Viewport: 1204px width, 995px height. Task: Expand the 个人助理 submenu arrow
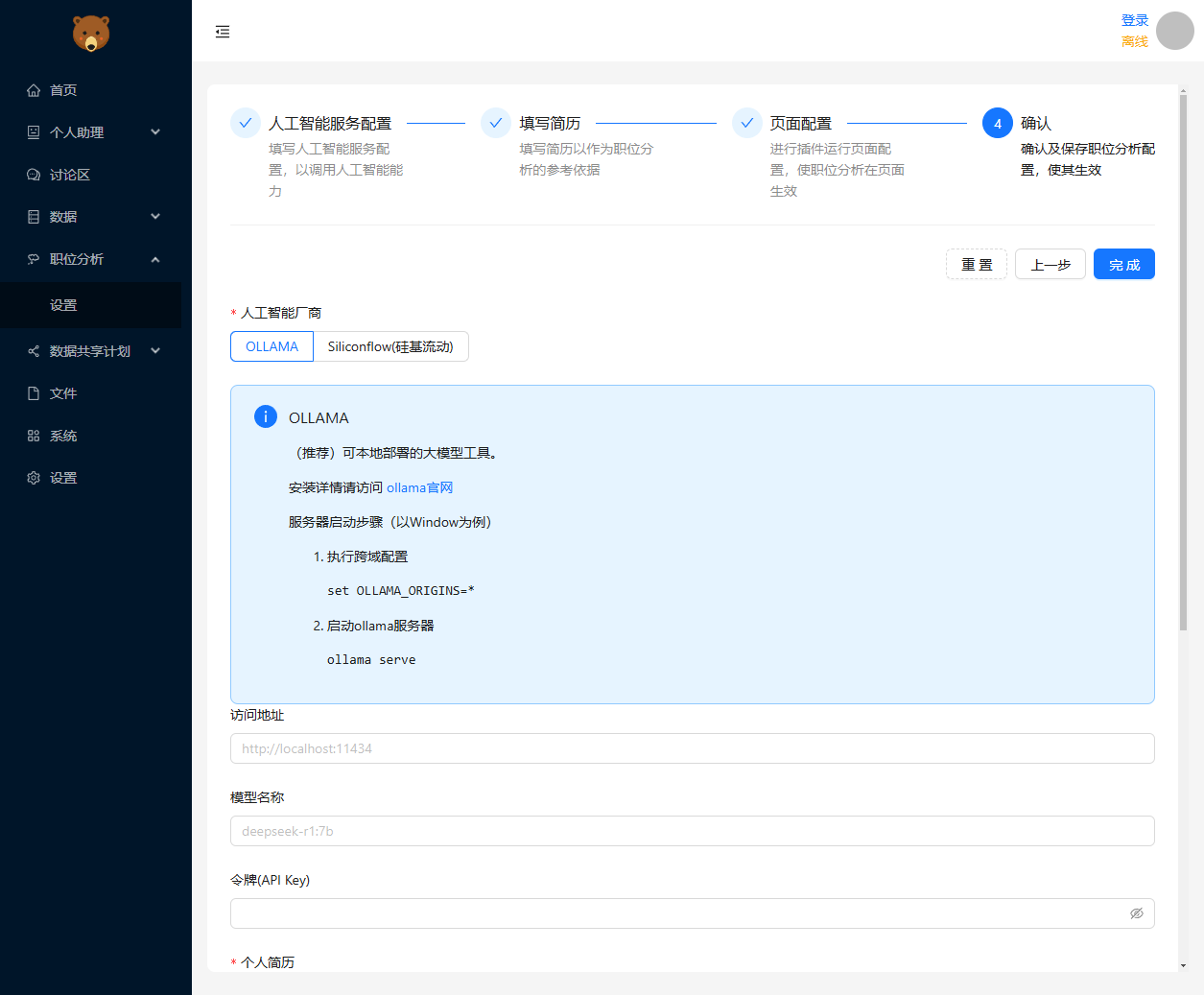pos(155,132)
